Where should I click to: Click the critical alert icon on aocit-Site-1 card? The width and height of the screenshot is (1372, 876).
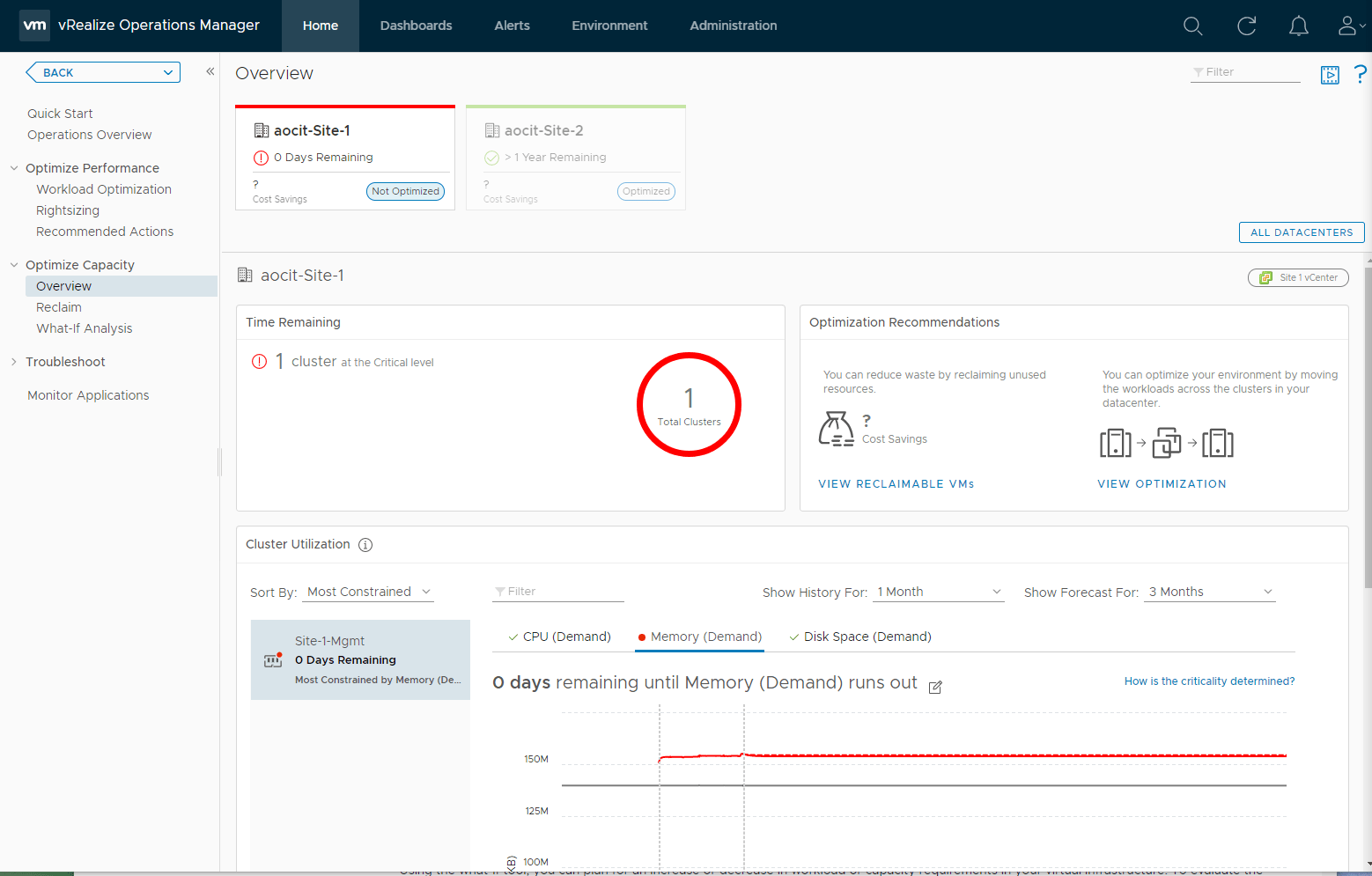point(261,158)
